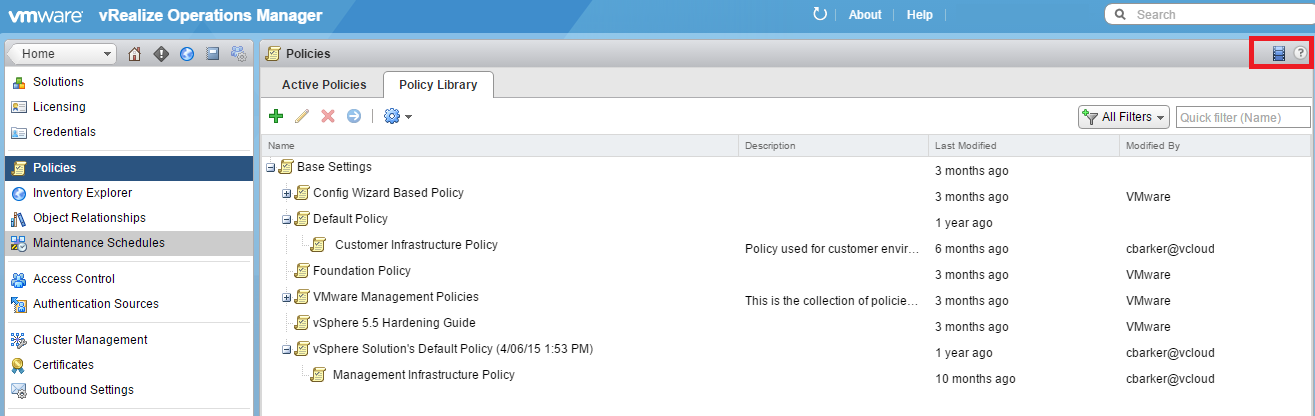The image size is (1315, 416).
Task: Open the Environment globe icon in navigation bar
Action: (x=187, y=54)
